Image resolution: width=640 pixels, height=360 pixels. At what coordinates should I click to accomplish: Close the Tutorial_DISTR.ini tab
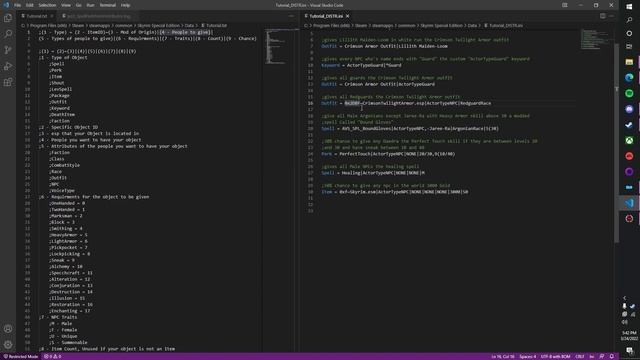[348, 16]
